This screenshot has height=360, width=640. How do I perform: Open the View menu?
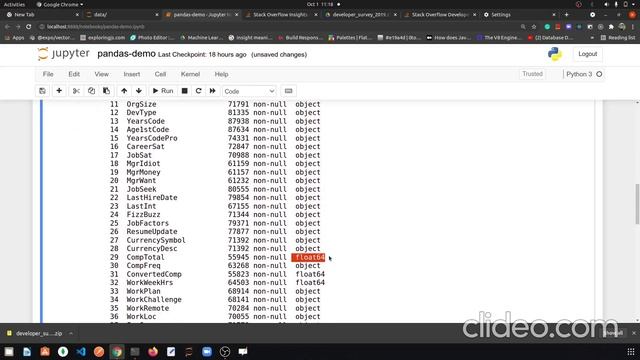point(102,74)
